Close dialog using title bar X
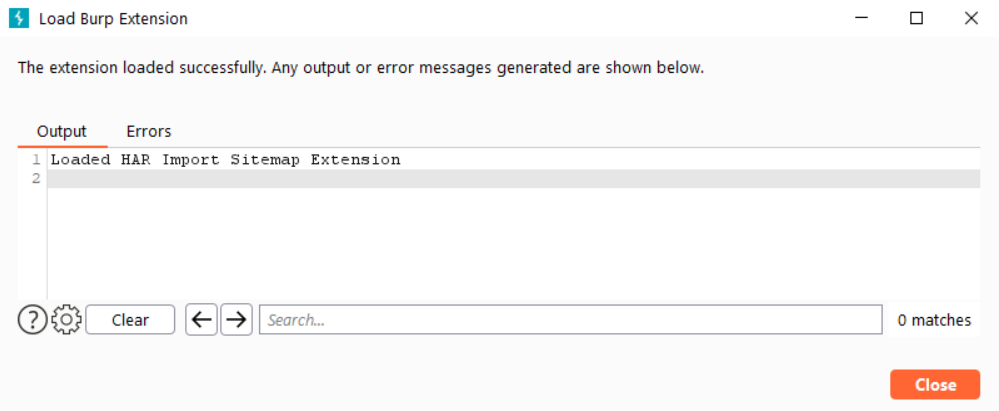Image resolution: width=999 pixels, height=411 pixels. tap(971, 18)
